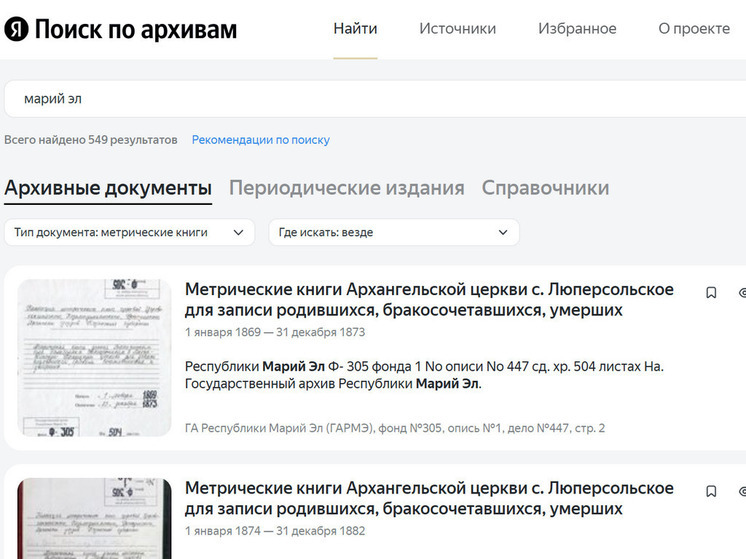This screenshot has height=559, width=746.
Task: Click the Yandex logo icon
Action: tap(16, 29)
